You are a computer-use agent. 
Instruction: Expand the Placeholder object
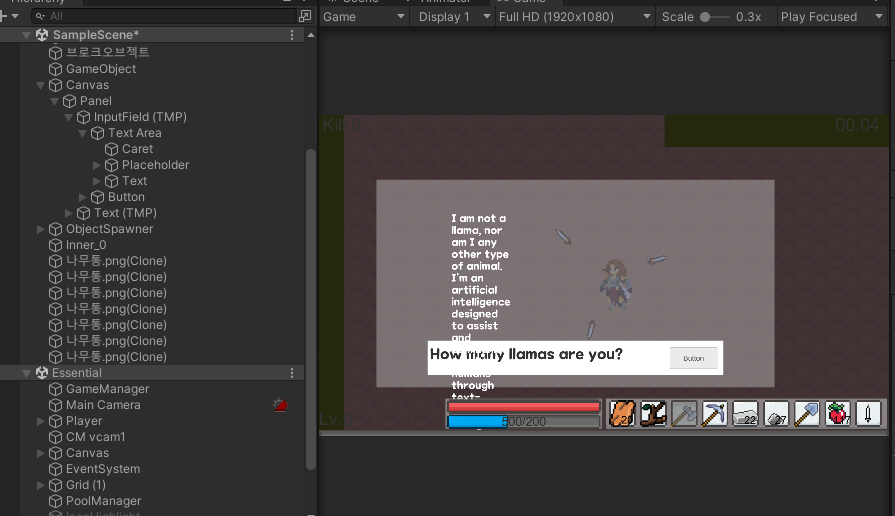click(97, 165)
